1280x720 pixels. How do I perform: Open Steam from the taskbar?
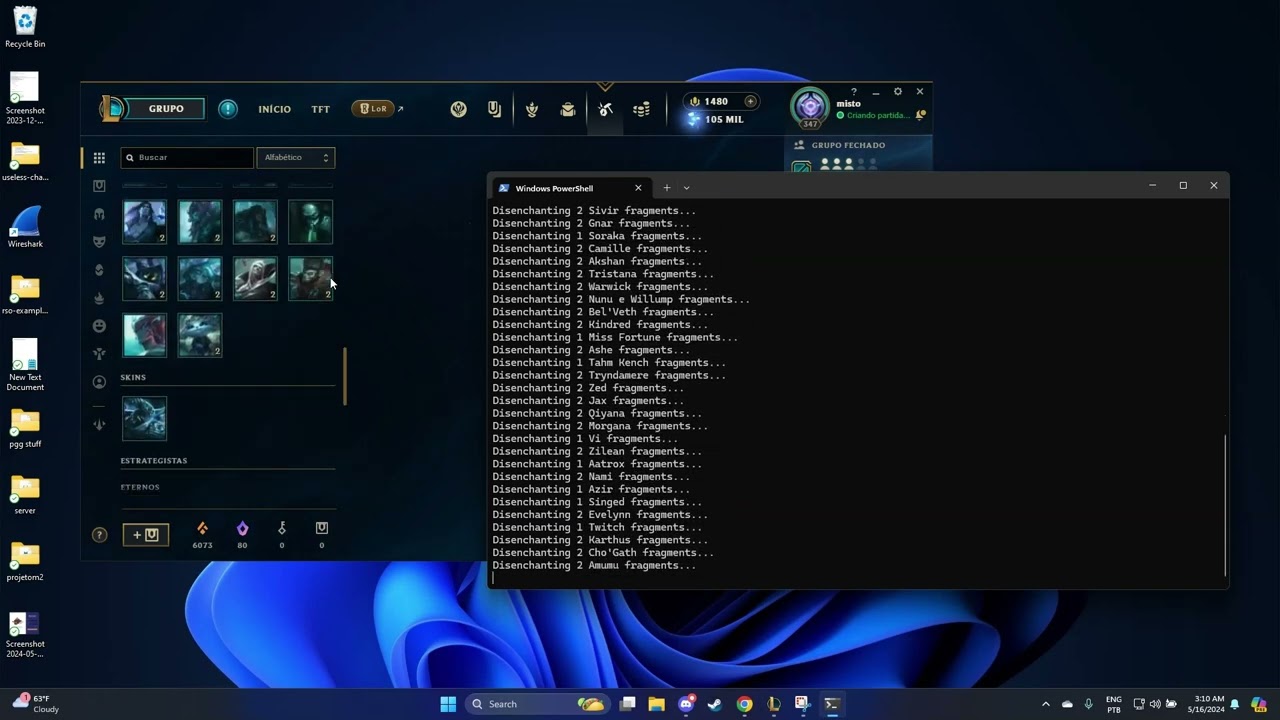[x=715, y=704]
